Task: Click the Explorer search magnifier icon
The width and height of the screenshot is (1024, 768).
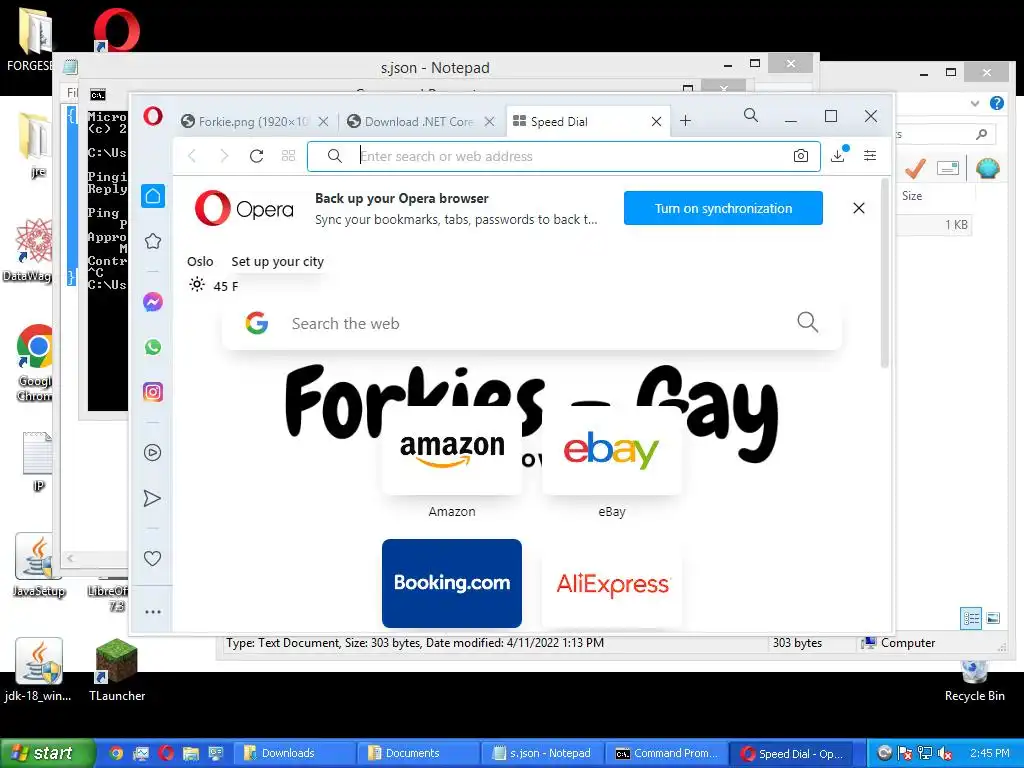Action: 981,134
